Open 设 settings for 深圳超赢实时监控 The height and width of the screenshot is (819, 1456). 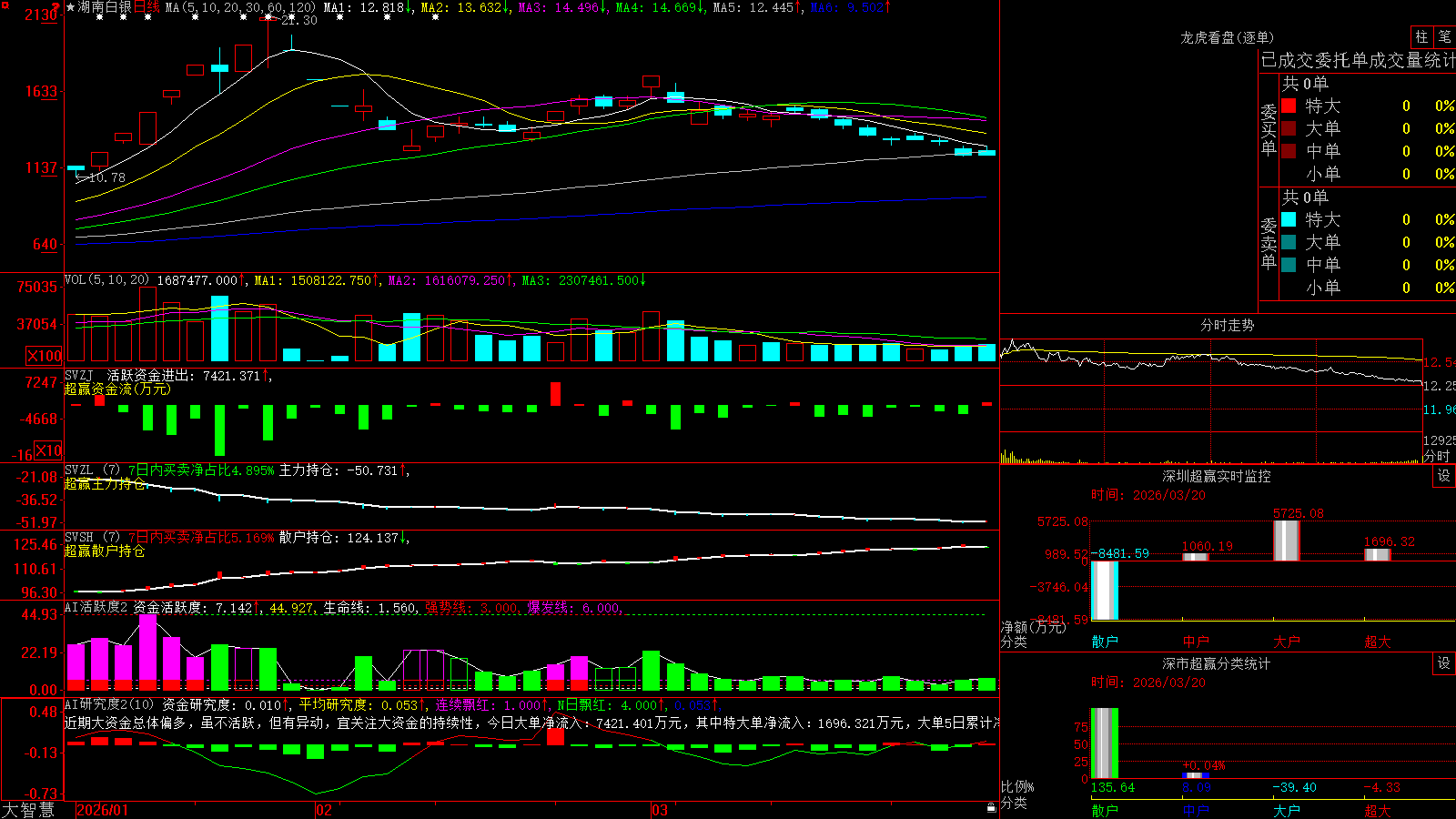point(1444,476)
